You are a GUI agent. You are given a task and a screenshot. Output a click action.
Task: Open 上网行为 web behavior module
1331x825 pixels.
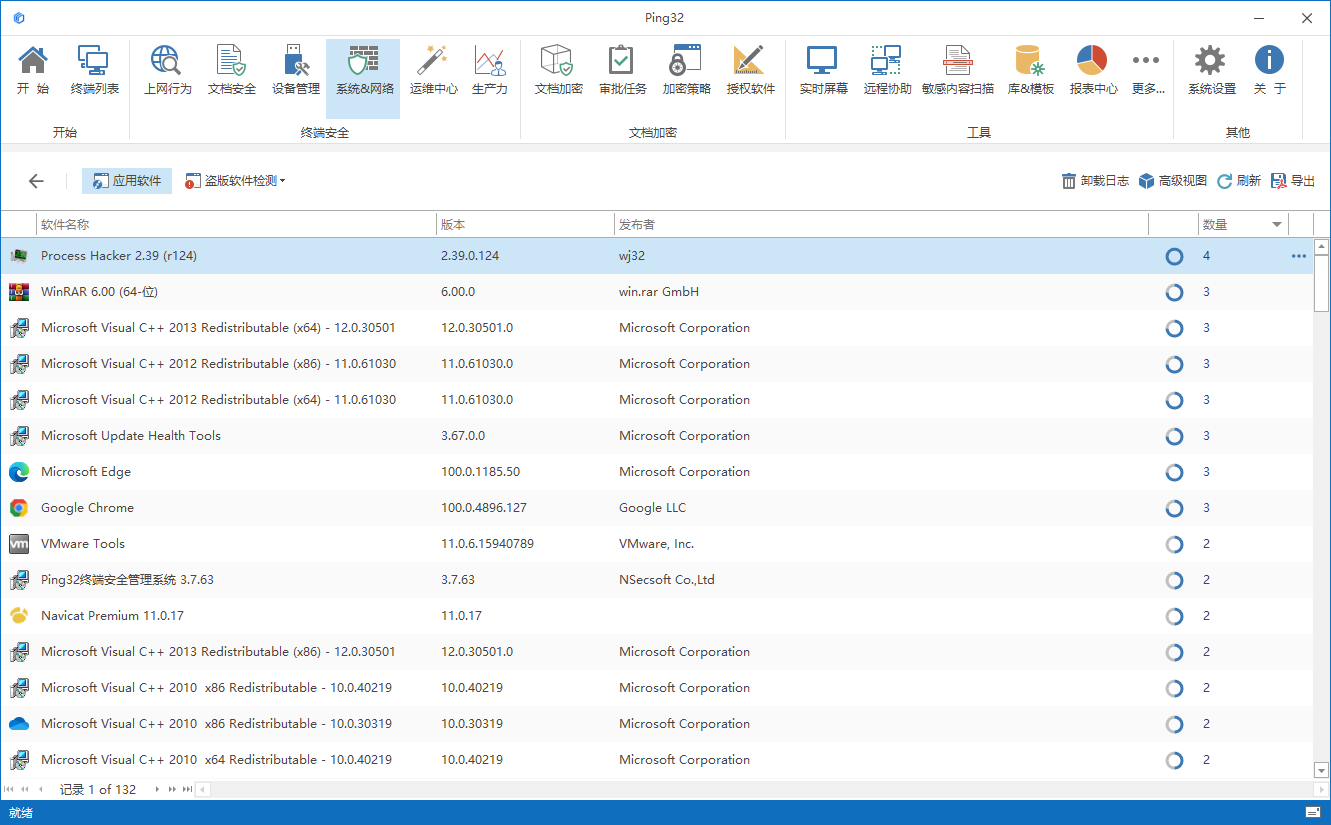(167, 71)
